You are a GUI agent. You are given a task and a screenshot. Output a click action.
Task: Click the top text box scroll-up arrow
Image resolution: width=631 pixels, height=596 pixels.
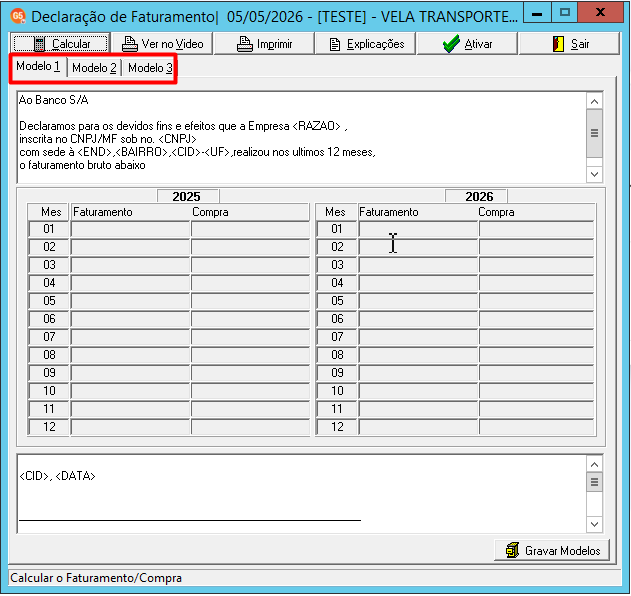point(594,101)
